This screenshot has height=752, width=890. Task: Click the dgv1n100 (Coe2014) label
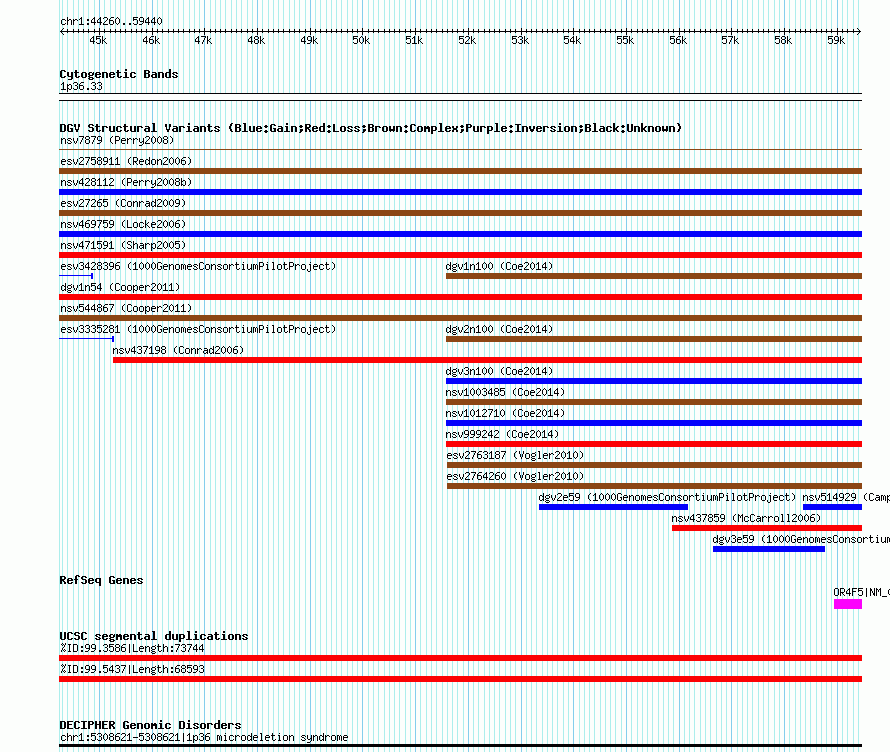tap(499, 266)
